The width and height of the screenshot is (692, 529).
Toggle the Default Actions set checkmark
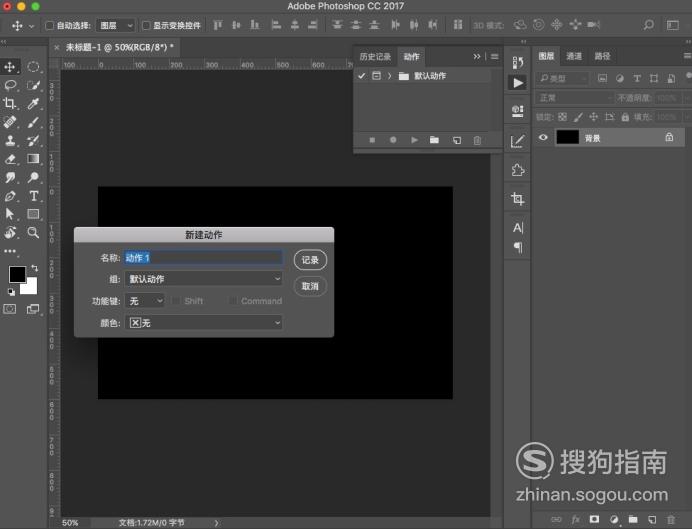(x=361, y=76)
